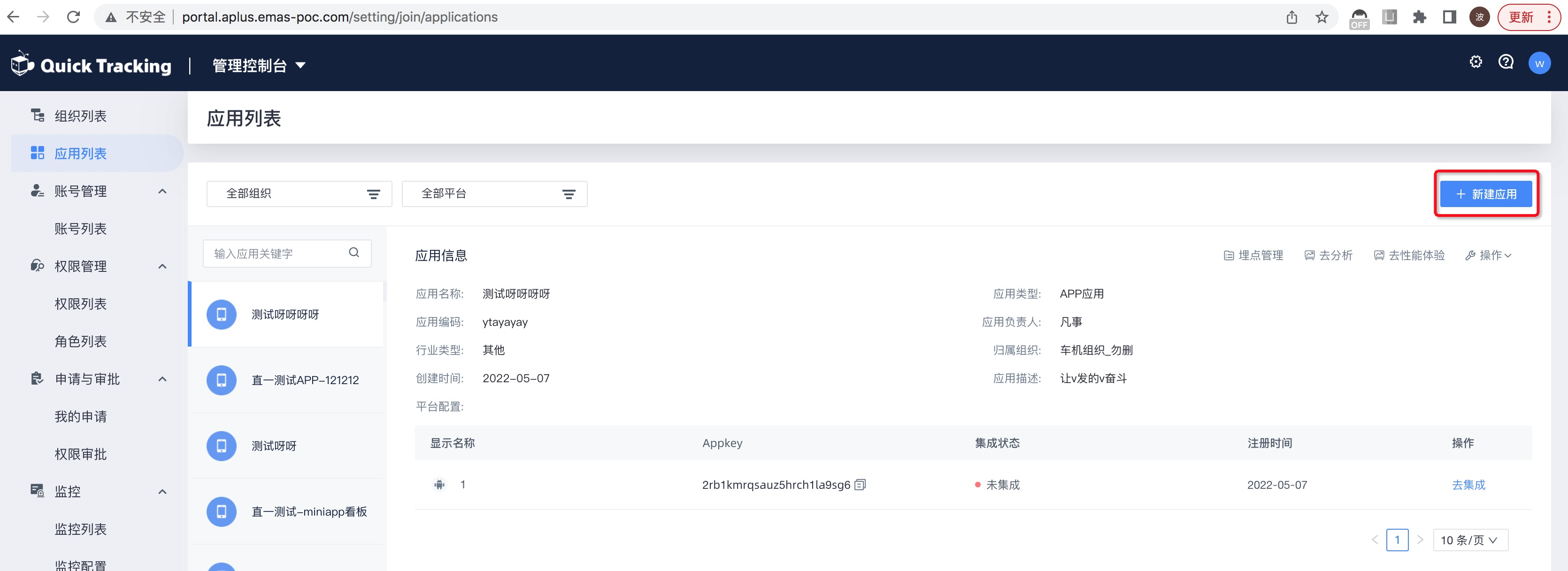Click the search magnifier in the app keyword box
Screen dimensions: 1568x571
(354, 253)
